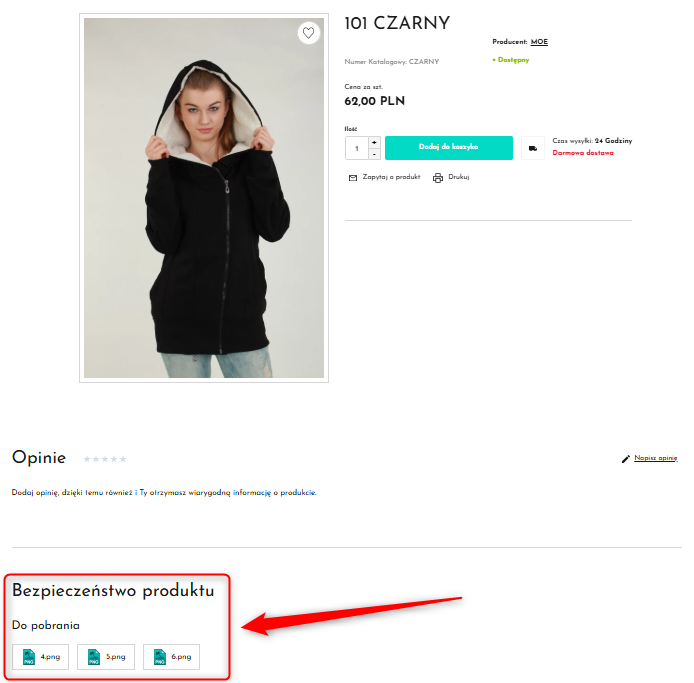The width and height of the screenshot is (694, 683).
Task: Click Darmowa dostawa text
Action: (x=583, y=153)
